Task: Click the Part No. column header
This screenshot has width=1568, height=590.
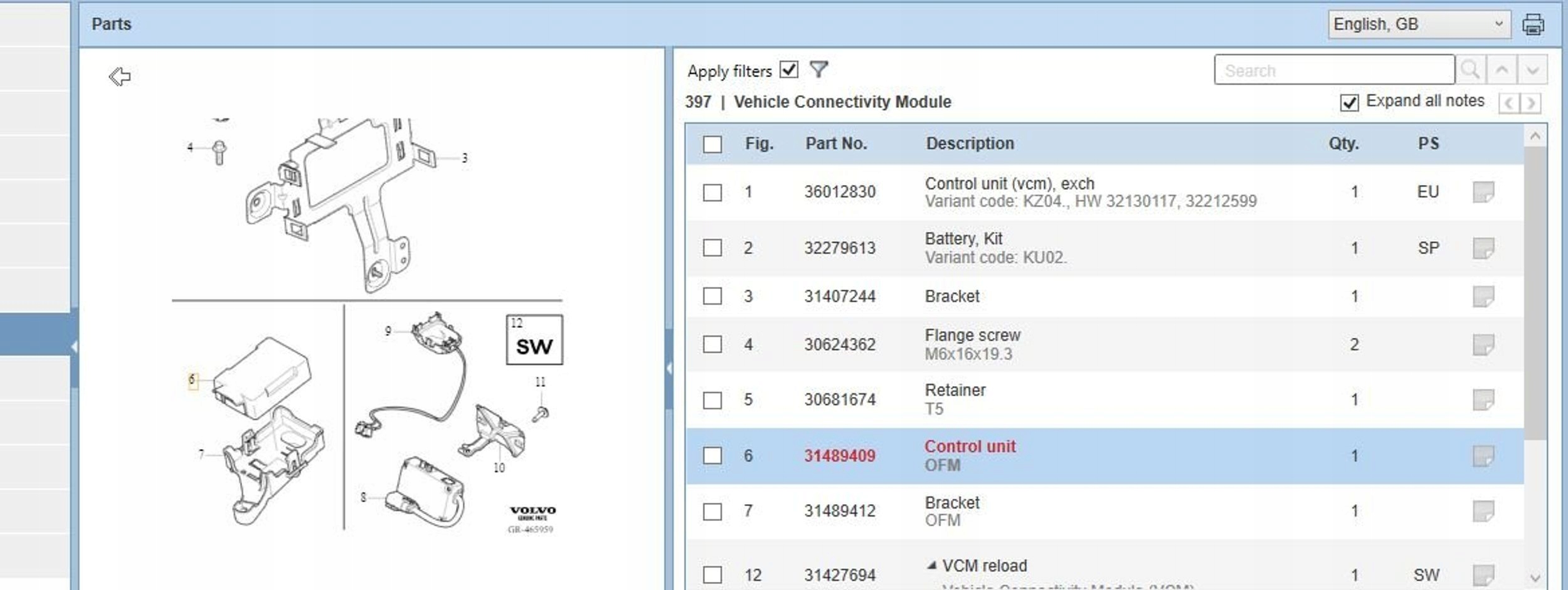Action: point(836,144)
